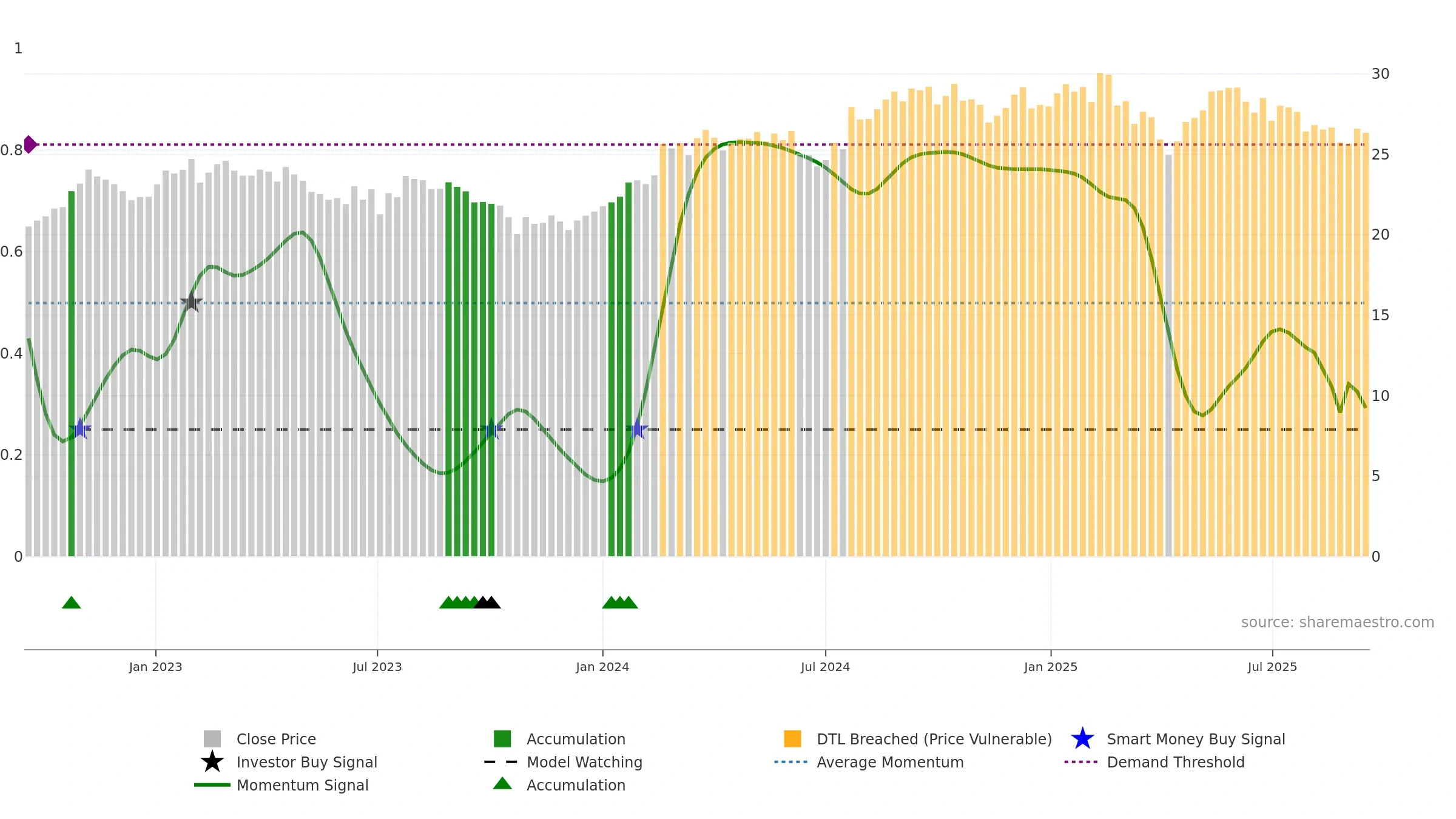Click the Investor Buy Signal legend label
This screenshot has width=1456, height=819.
pos(307,762)
